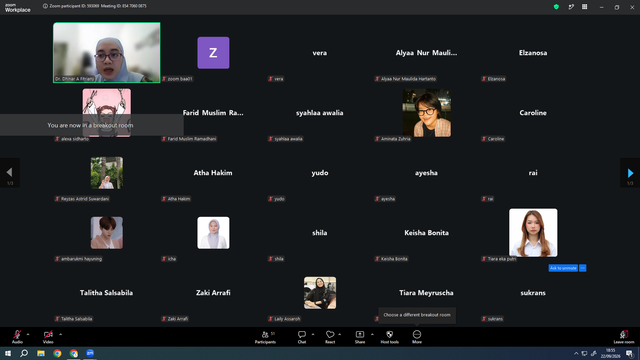Click the Talitha Salsabila participant name
Image resolution: width=640 pixels, height=360 pixels.
(106, 293)
